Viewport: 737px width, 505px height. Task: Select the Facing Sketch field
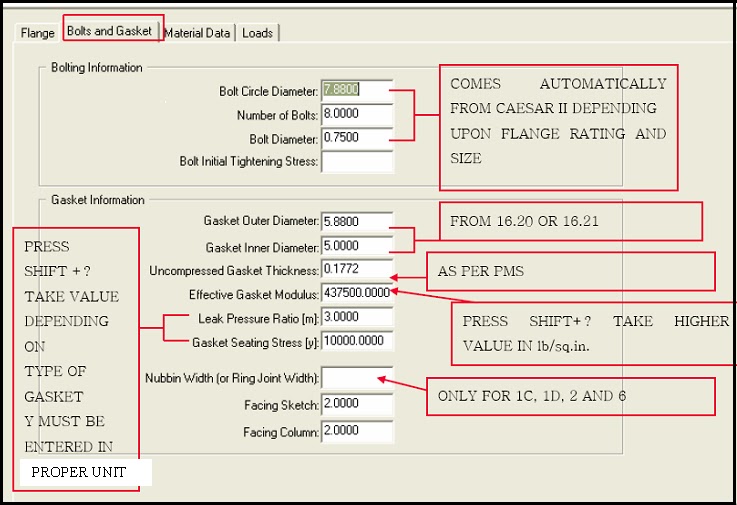[x=357, y=404]
